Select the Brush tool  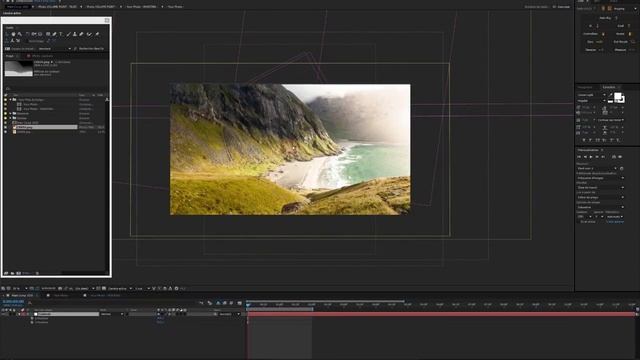68,34
